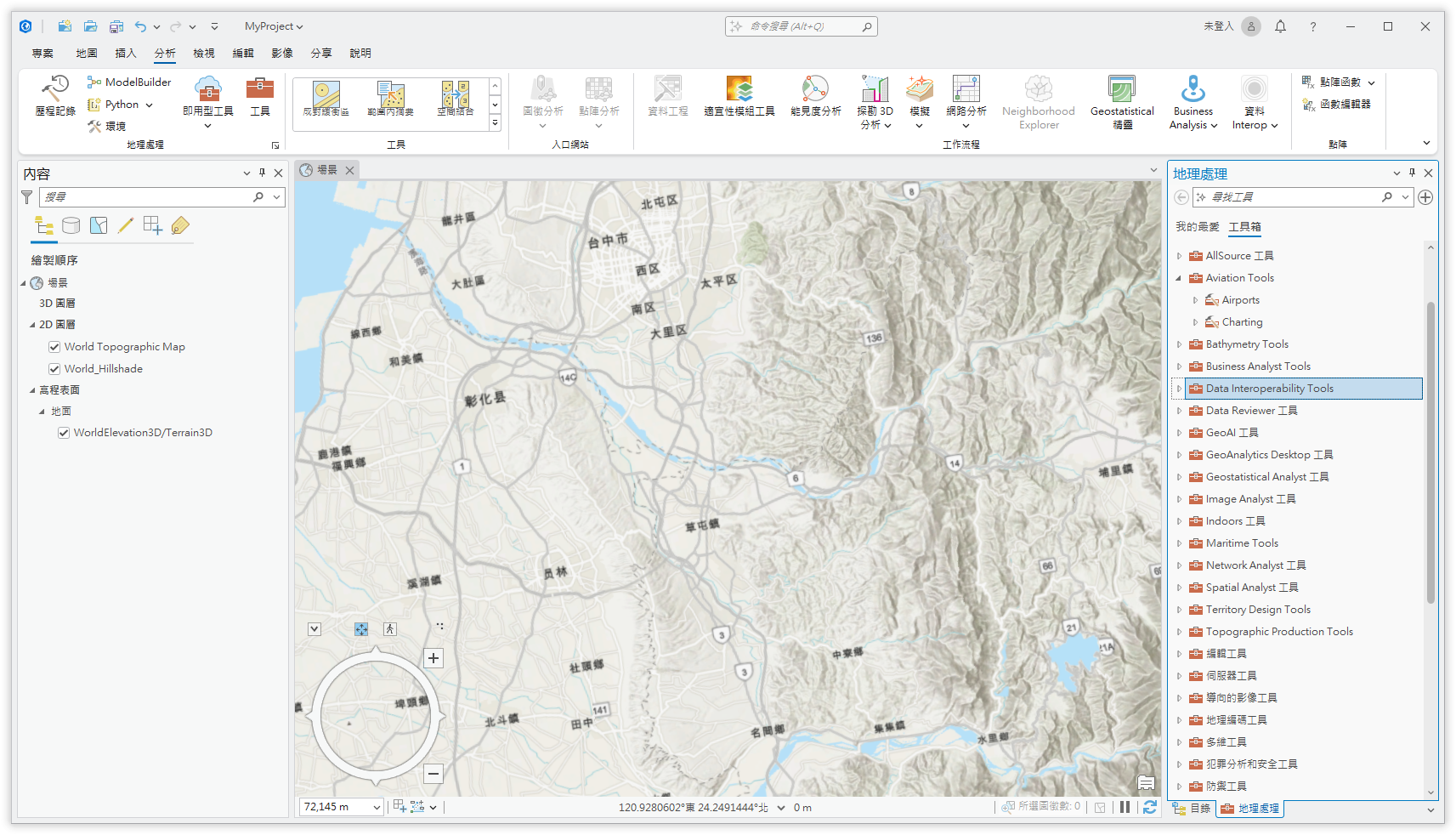Expand the Charting toolset
1456x835 pixels.
[1195, 322]
